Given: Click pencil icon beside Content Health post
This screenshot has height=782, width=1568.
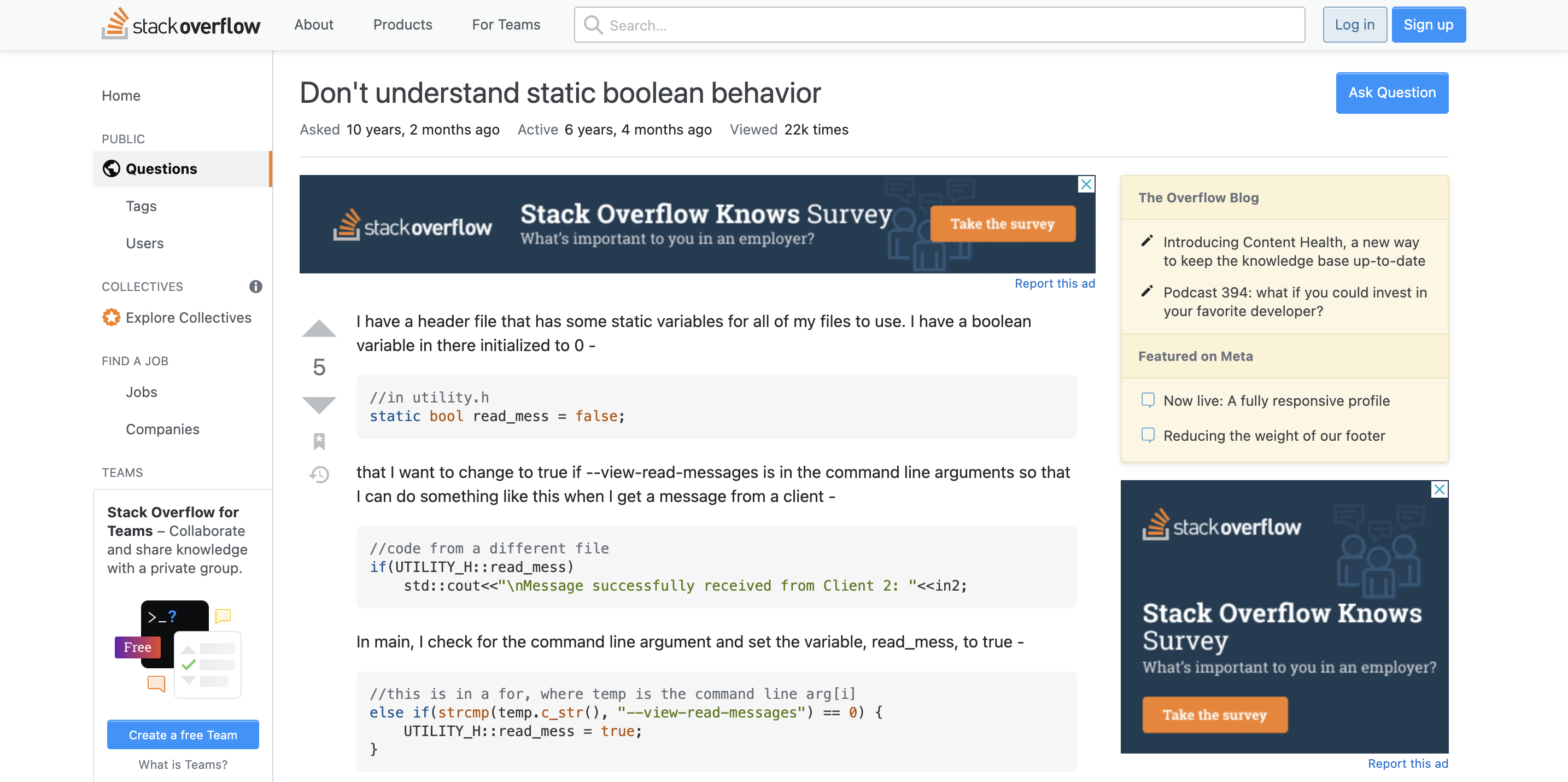Looking at the screenshot, I should coord(1147,241).
